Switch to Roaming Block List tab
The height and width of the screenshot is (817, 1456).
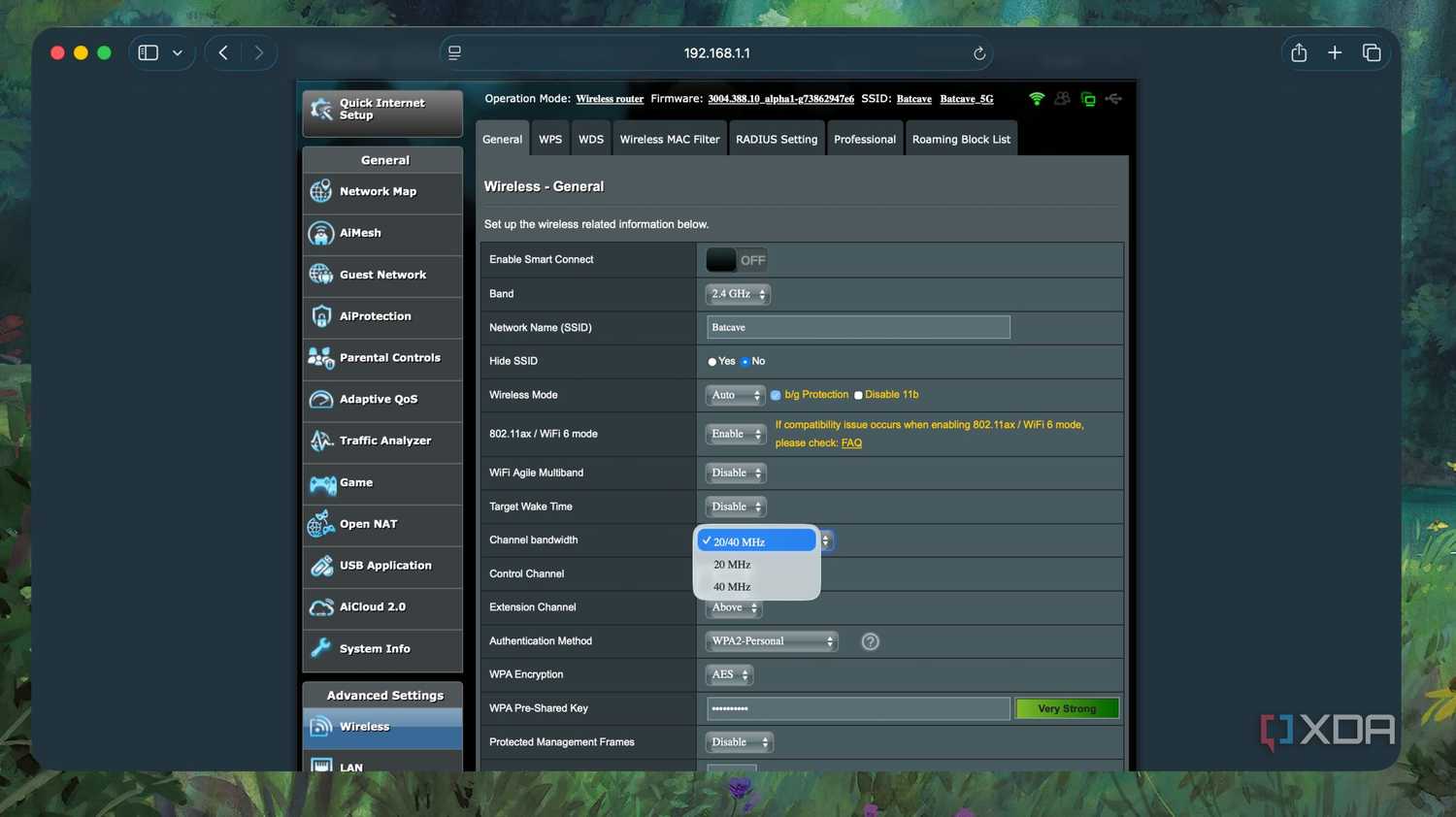[x=961, y=139]
